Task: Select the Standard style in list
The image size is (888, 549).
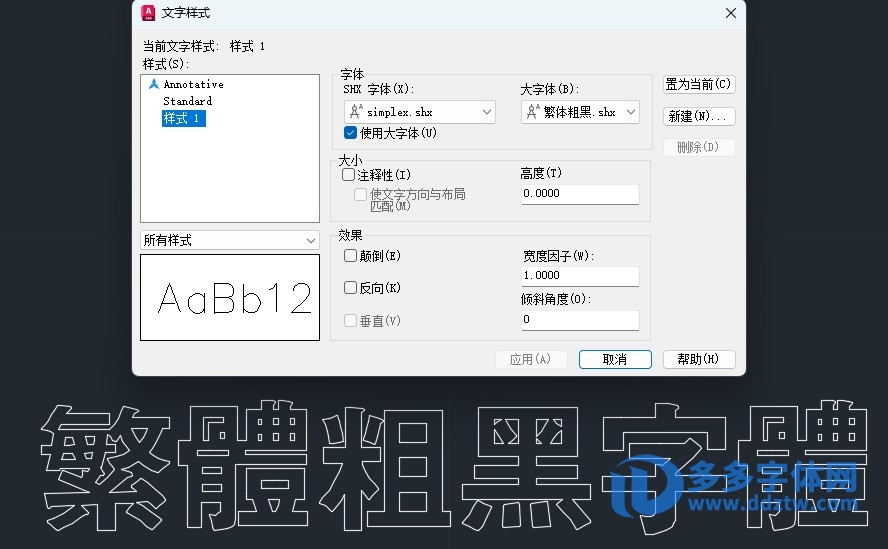Action: (x=187, y=101)
